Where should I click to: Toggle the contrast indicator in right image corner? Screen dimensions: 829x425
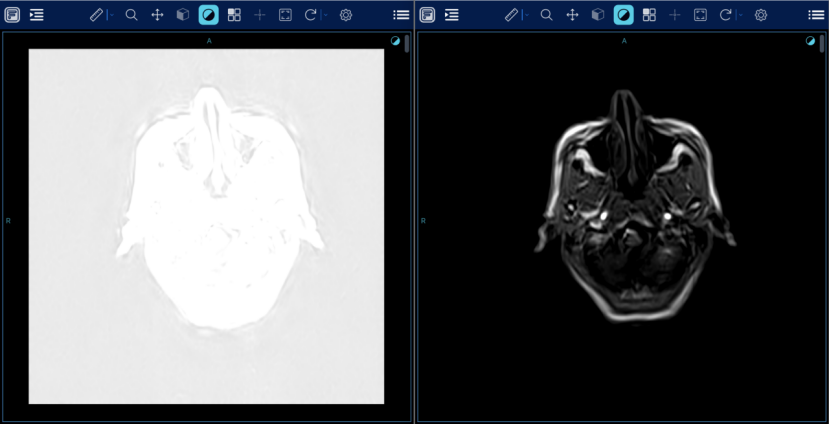(810, 41)
